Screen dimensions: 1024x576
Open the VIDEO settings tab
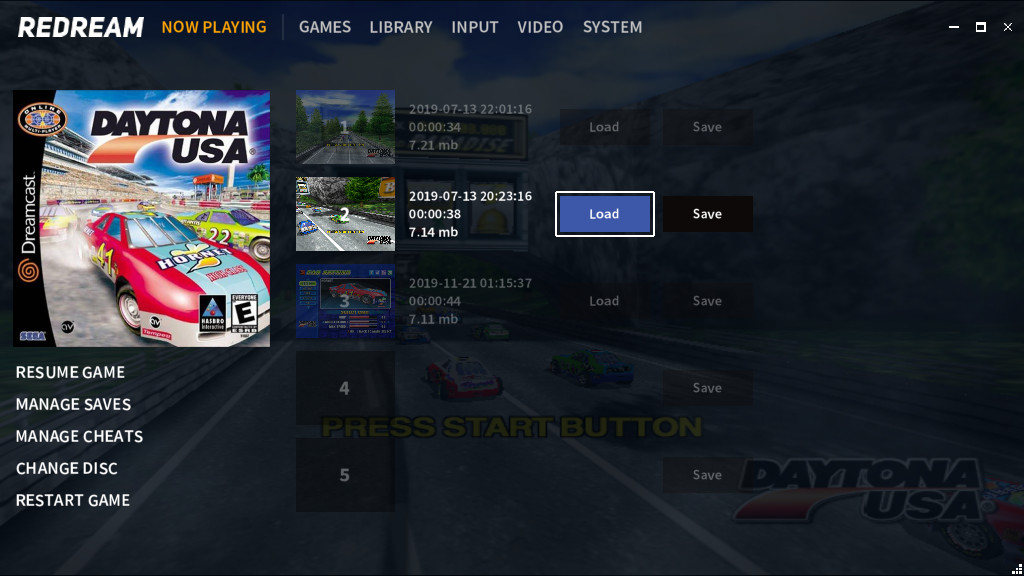click(540, 27)
